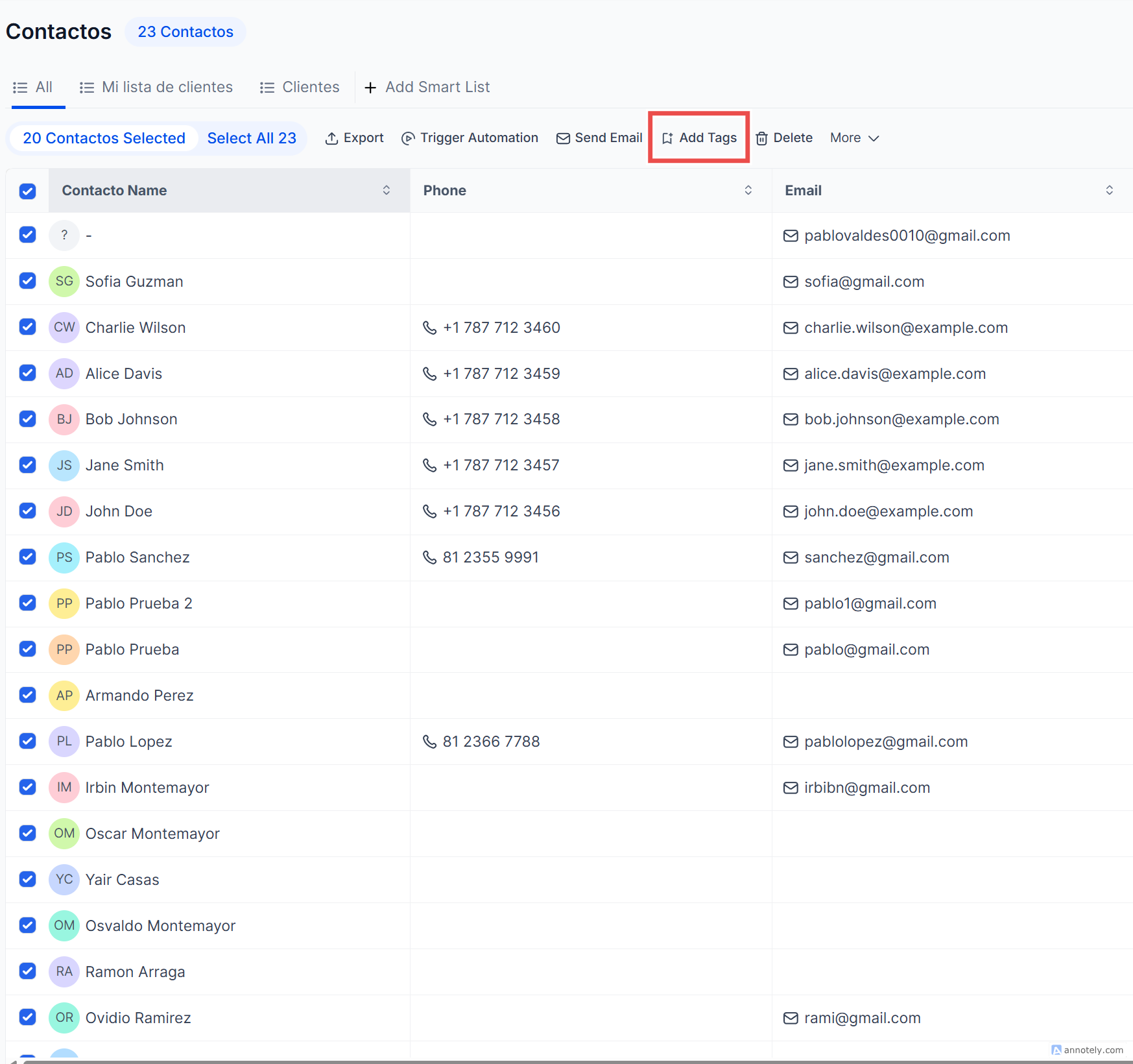This screenshot has height=1064, width=1133.
Task: Click Select All 23 link
Action: click(x=252, y=138)
